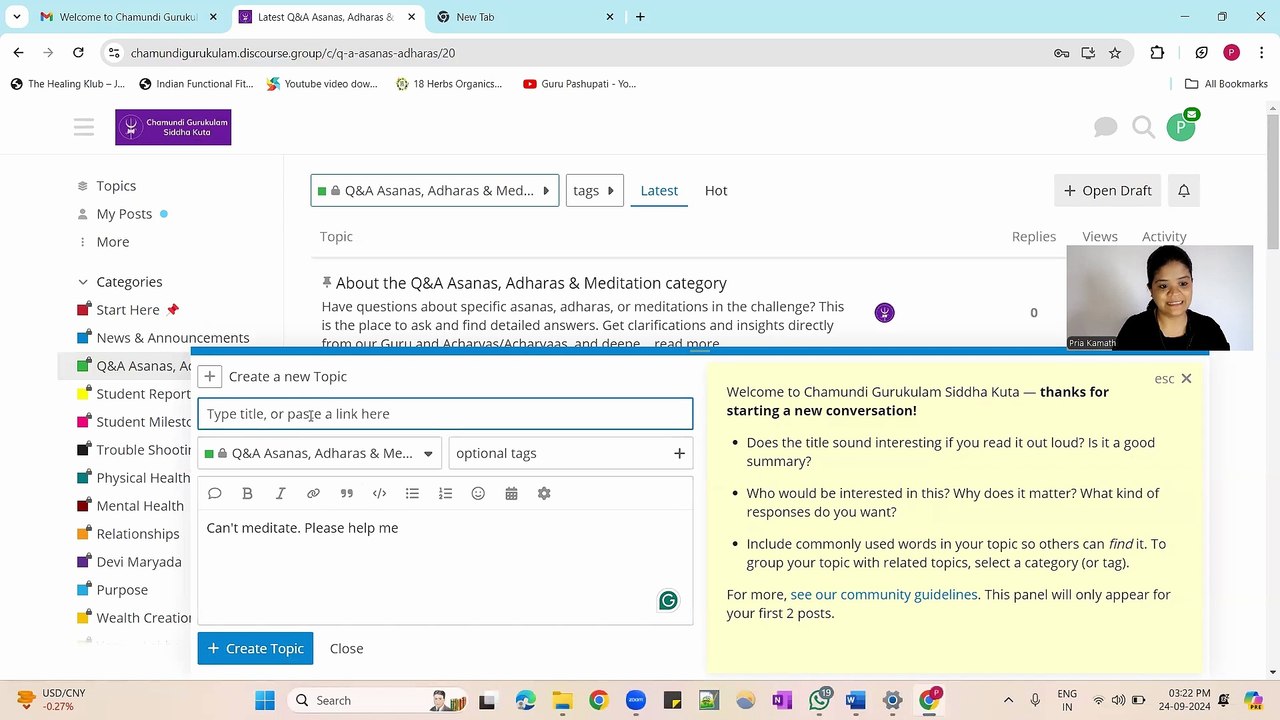Apply italic formatting in the composer
Image resolution: width=1280 pixels, height=720 pixels.
pos(280,493)
